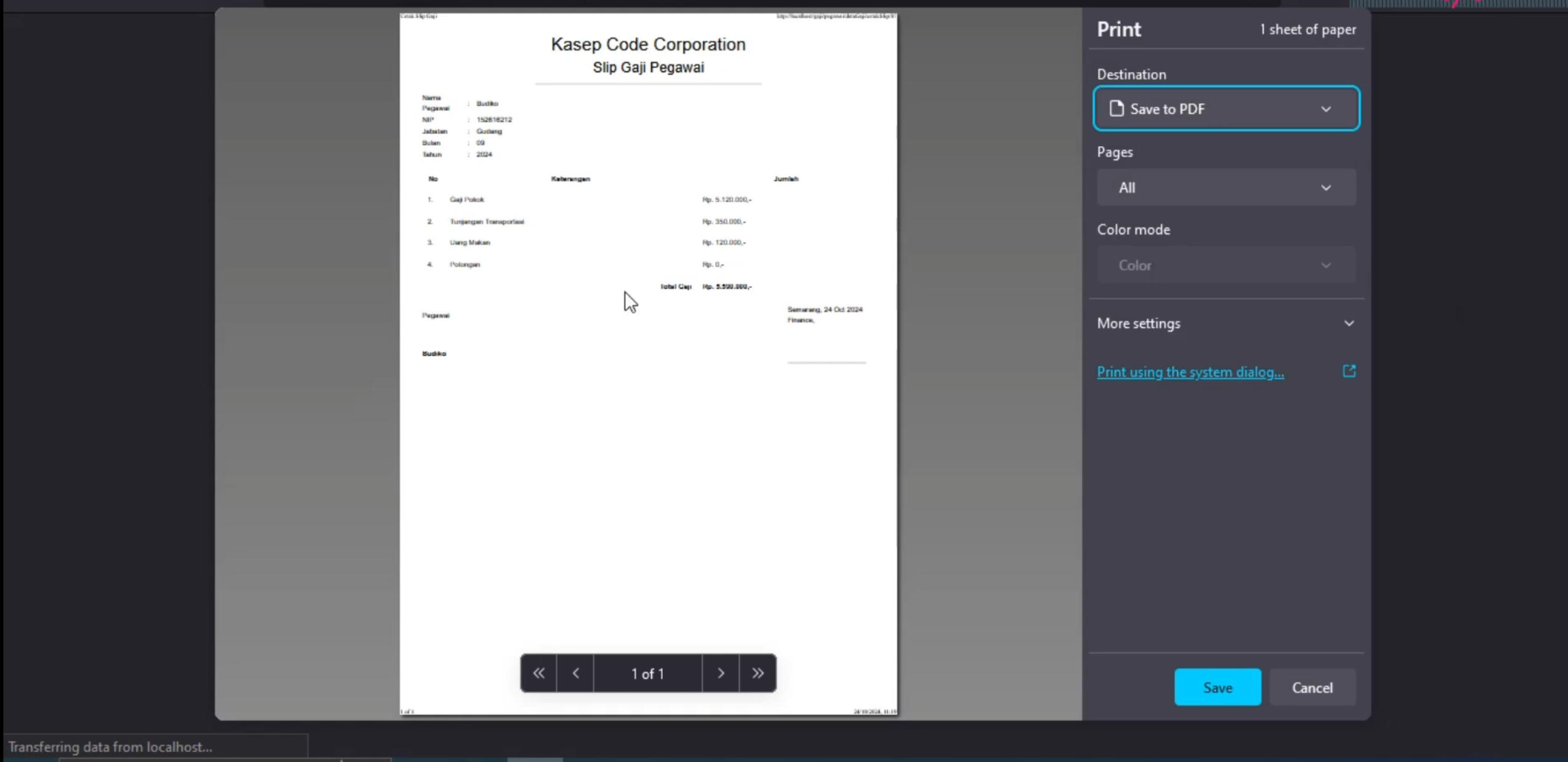Click the Jumlah column header
1568x762 pixels.
(786, 179)
